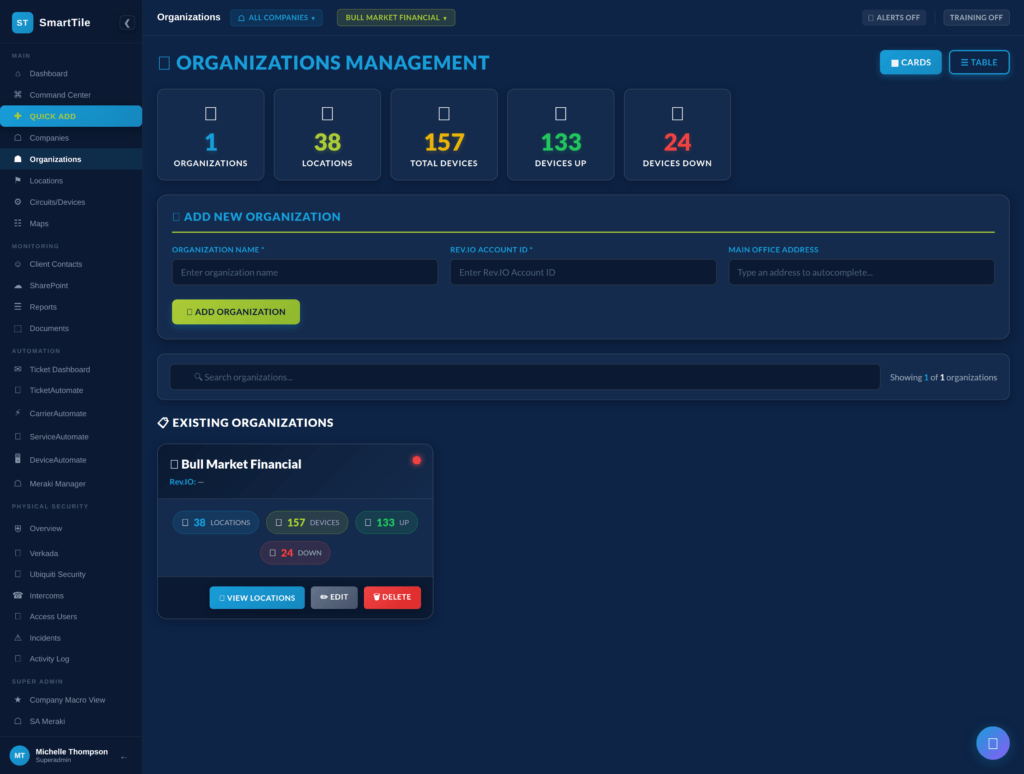This screenshot has height=774, width=1024.
Task: Open the floating chat button
Action: (993, 743)
